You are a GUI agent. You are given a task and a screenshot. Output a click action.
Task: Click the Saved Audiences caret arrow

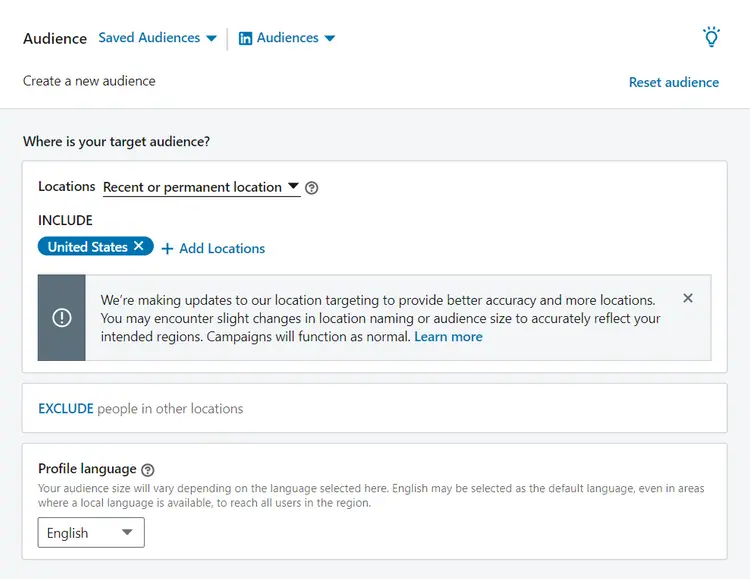[211, 39]
